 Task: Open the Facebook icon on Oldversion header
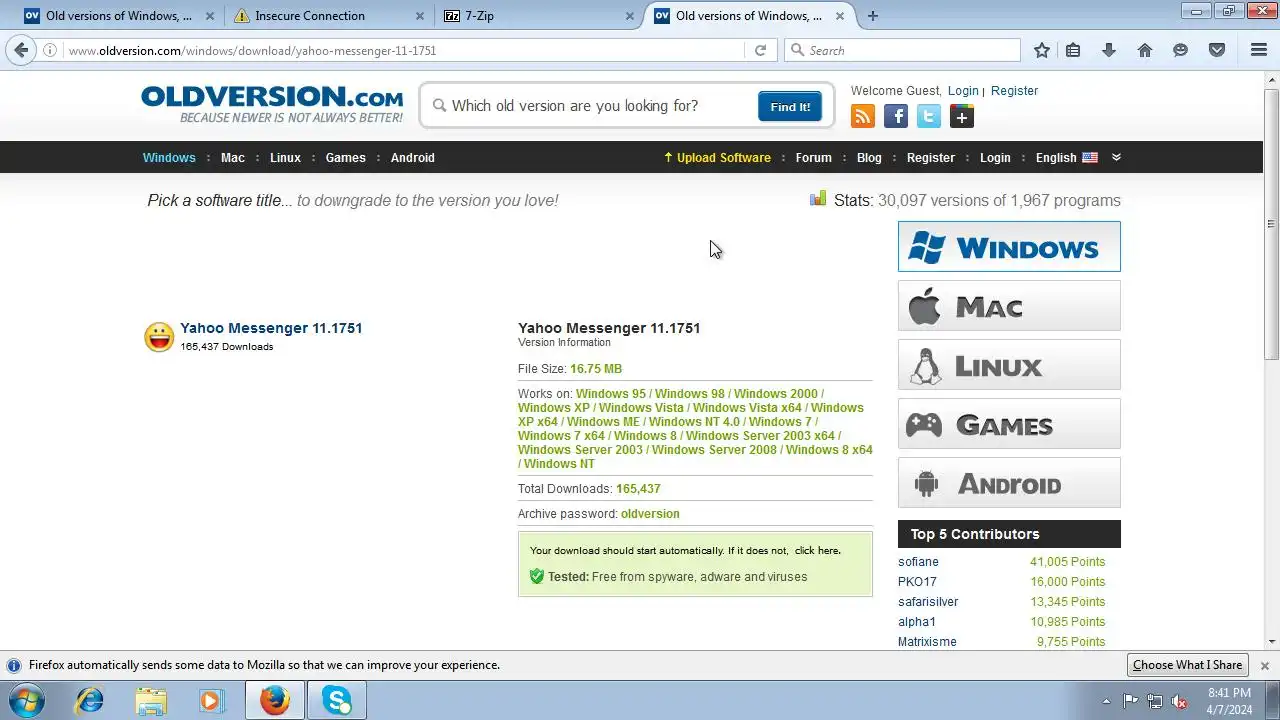(x=896, y=117)
